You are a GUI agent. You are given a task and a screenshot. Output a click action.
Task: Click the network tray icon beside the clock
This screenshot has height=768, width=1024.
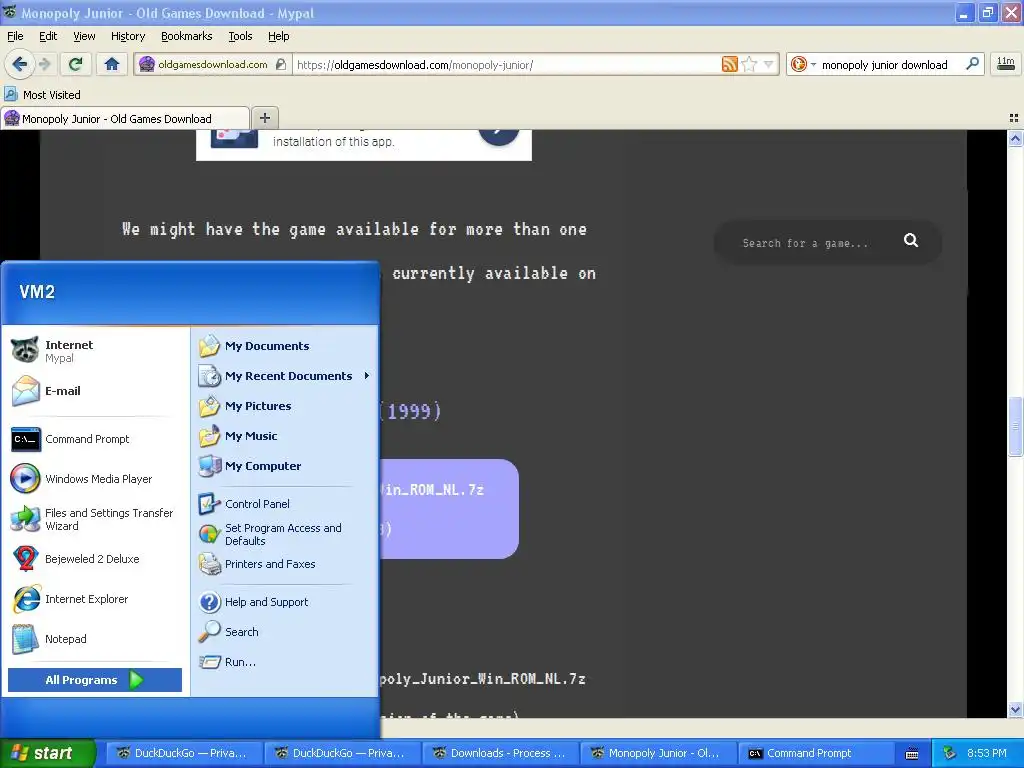pos(950,753)
